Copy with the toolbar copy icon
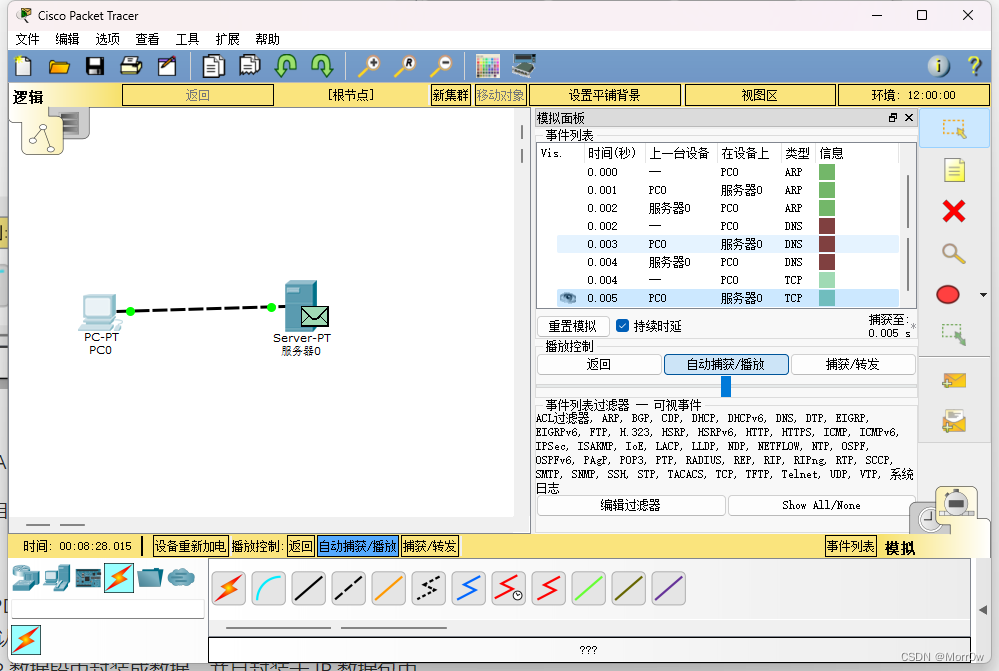This screenshot has height=671, width=999. tap(213, 66)
